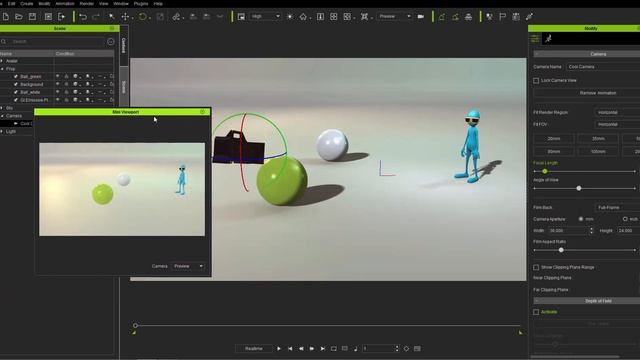Choose the 80mm lens preset
Image resolution: width=640 pixels, height=360 pixels.
pos(553,151)
